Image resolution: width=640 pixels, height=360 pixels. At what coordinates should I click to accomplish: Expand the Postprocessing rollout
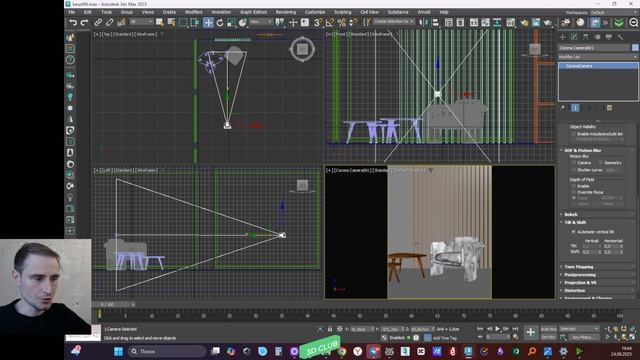(579, 275)
